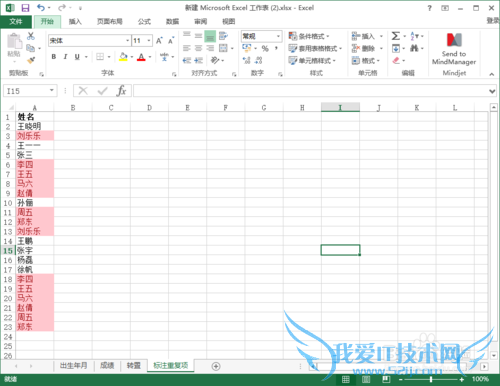The width and height of the screenshot is (500, 386).
Task: Switch to the Data ribbon tab
Action: pyautogui.click(x=172, y=22)
